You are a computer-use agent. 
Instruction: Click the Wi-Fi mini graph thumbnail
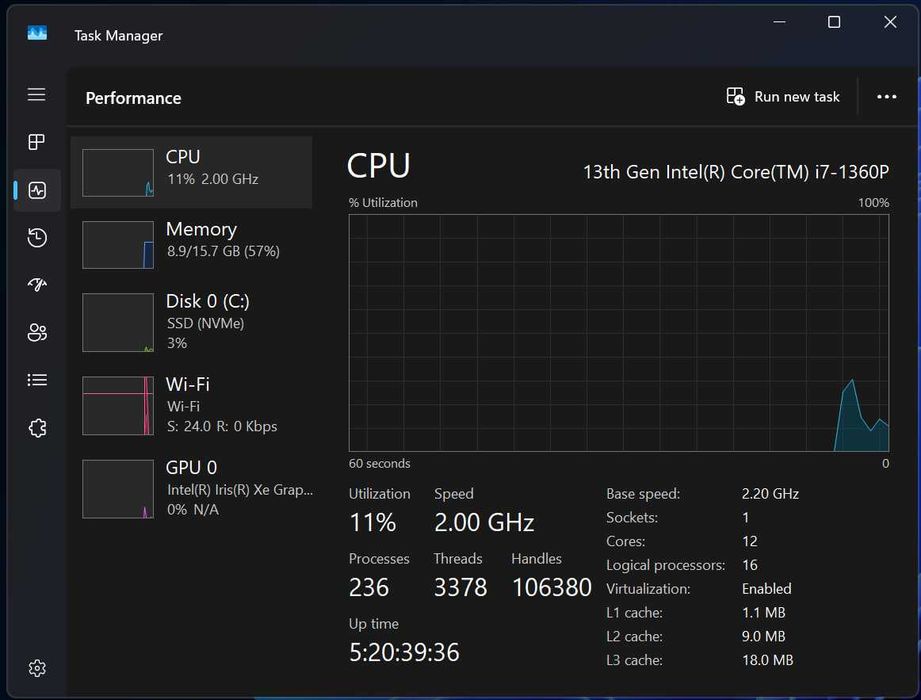click(118, 406)
